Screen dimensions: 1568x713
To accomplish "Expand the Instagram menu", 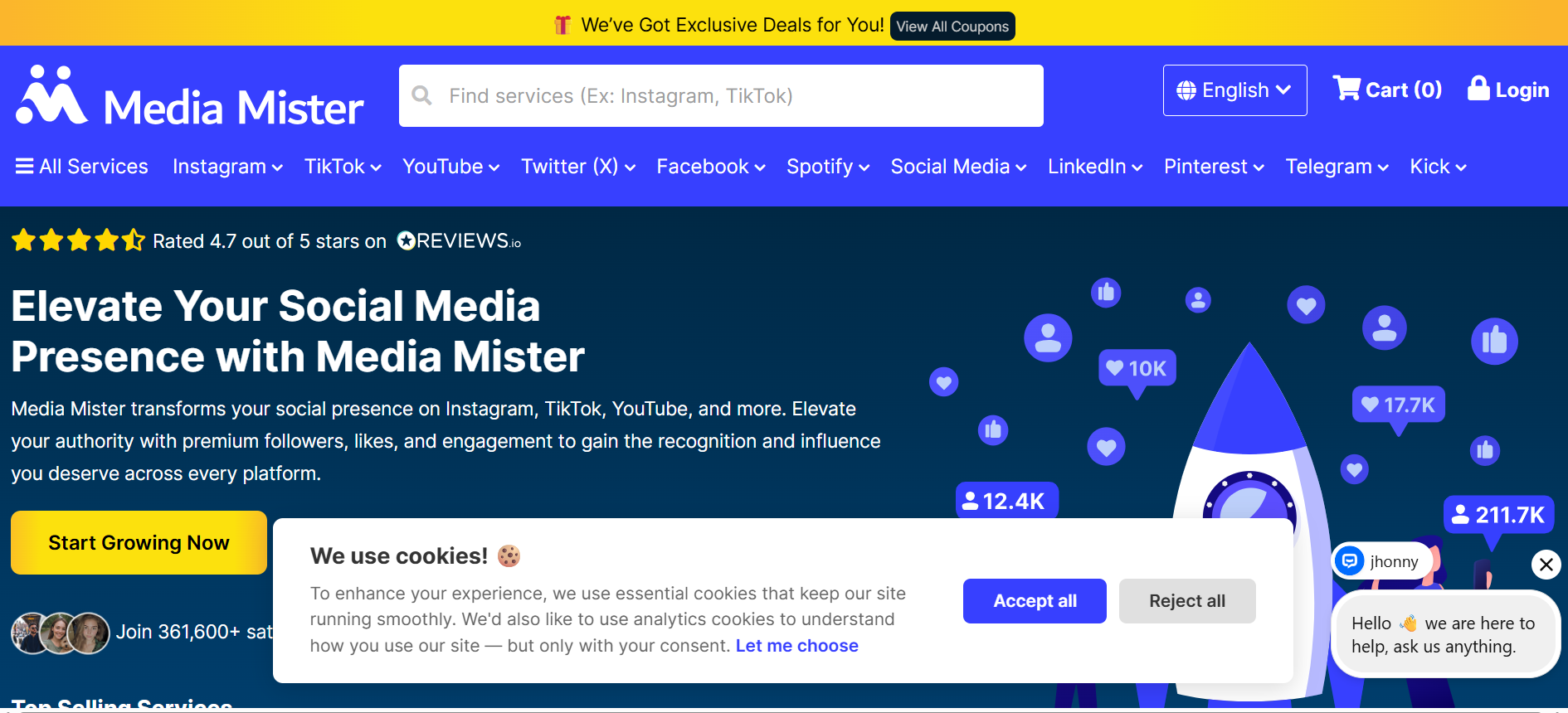I will (227, 167).
